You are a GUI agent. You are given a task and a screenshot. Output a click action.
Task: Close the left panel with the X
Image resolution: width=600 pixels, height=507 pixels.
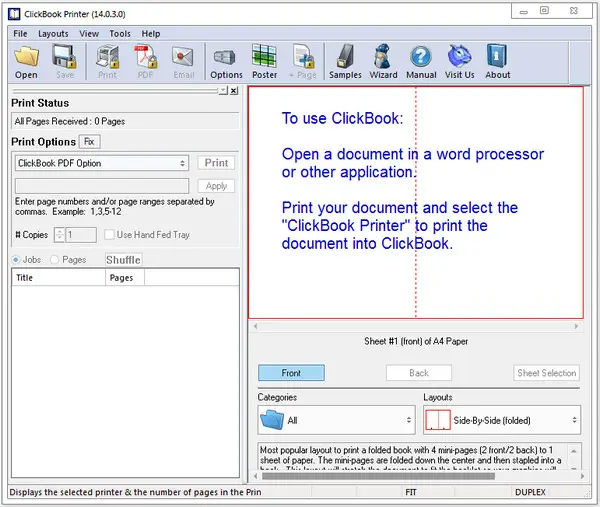coord(234,91)
